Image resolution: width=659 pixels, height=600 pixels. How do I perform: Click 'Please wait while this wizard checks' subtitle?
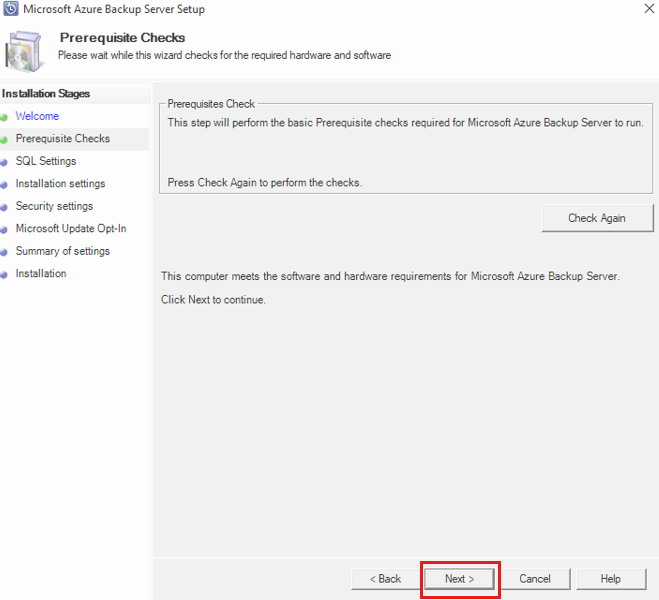pos(224,55)
